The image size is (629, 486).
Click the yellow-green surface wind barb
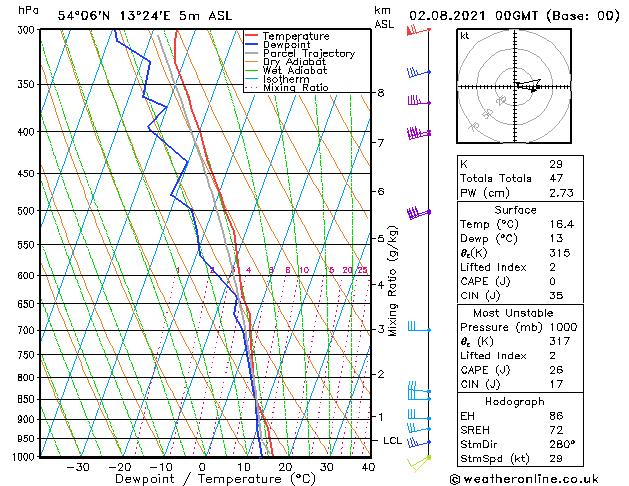[x=419, y=464]
